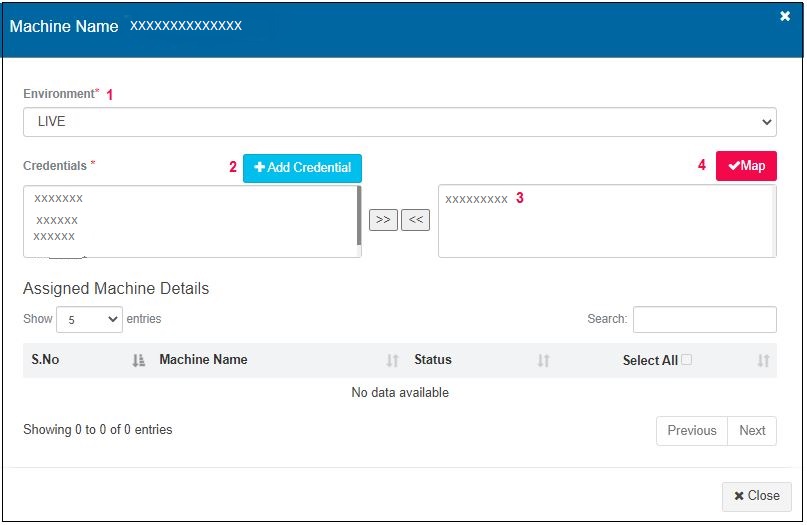Click the S.No column sort icon
The width and height of the screenshot is (807, 525).
tap(138, 361)
